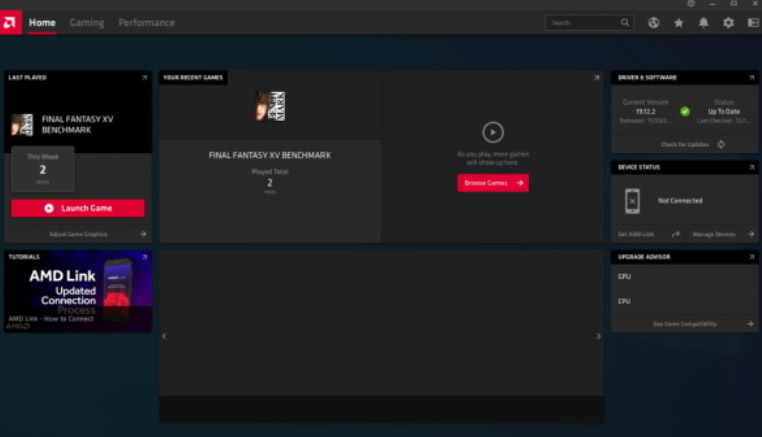Expand the Upgrade Advisor card
762x437 pixels.
[x=751, y=257]
